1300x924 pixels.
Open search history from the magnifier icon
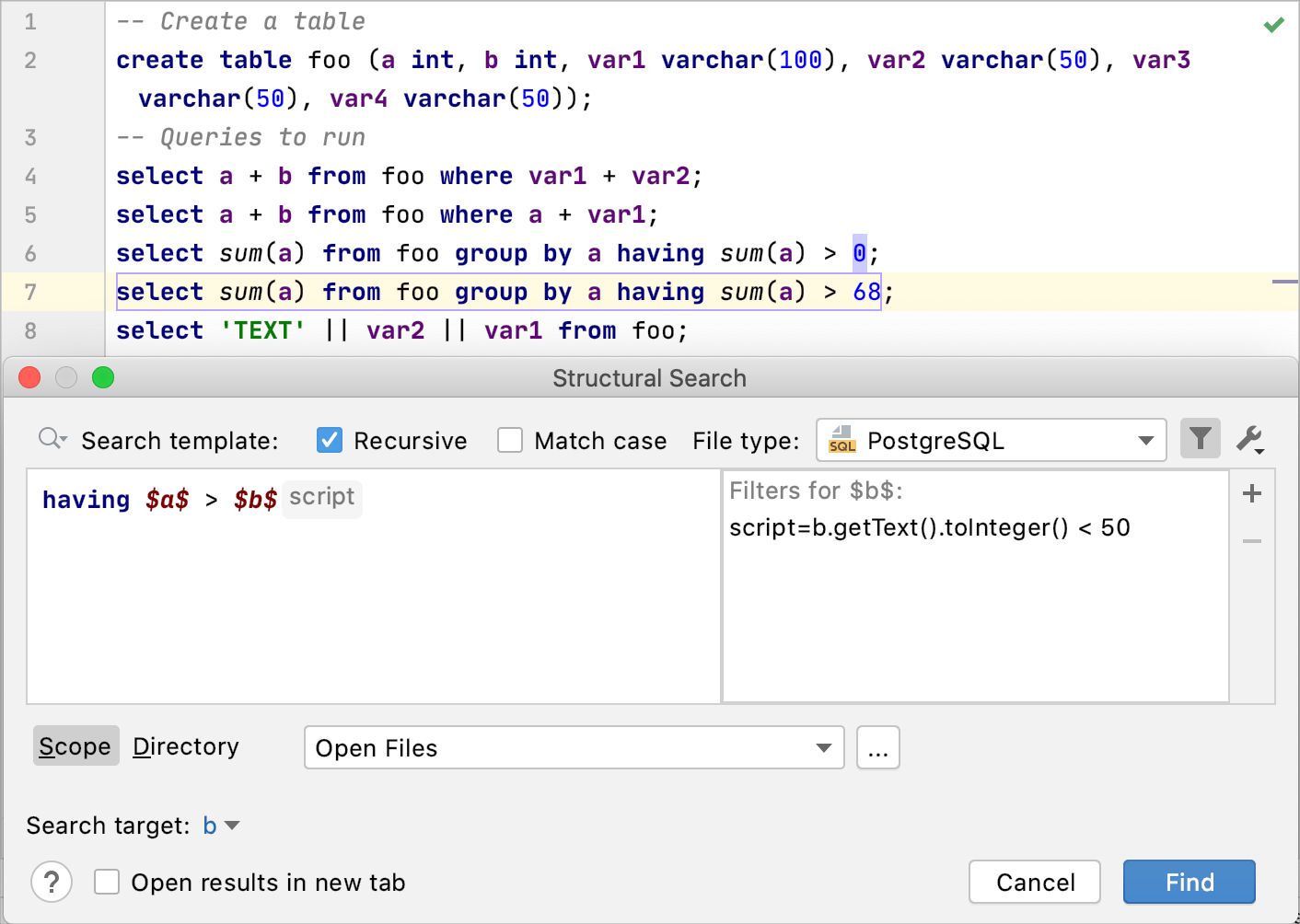[52, 439]
